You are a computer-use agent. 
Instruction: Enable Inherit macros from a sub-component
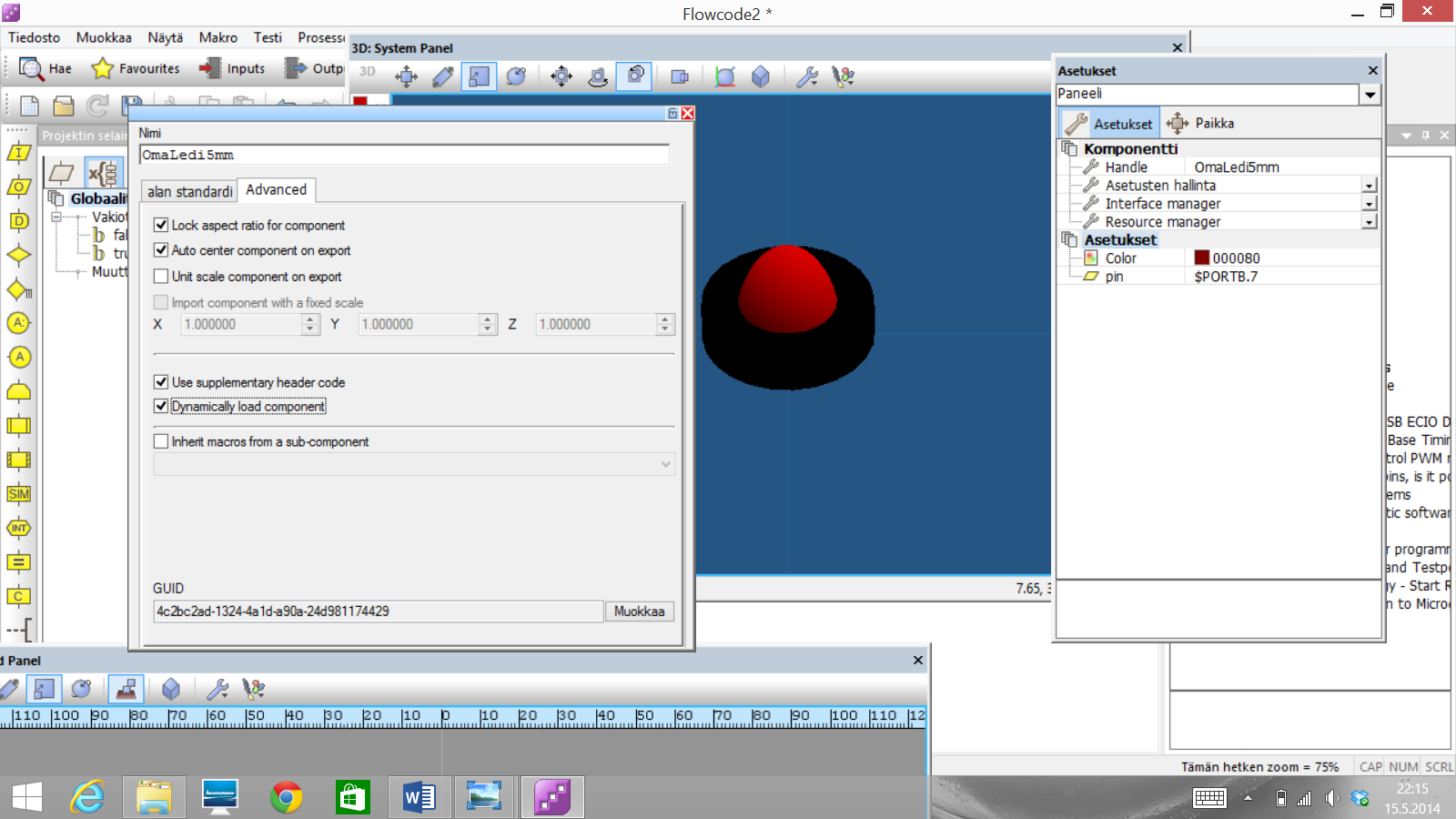(x=161, y=441)
